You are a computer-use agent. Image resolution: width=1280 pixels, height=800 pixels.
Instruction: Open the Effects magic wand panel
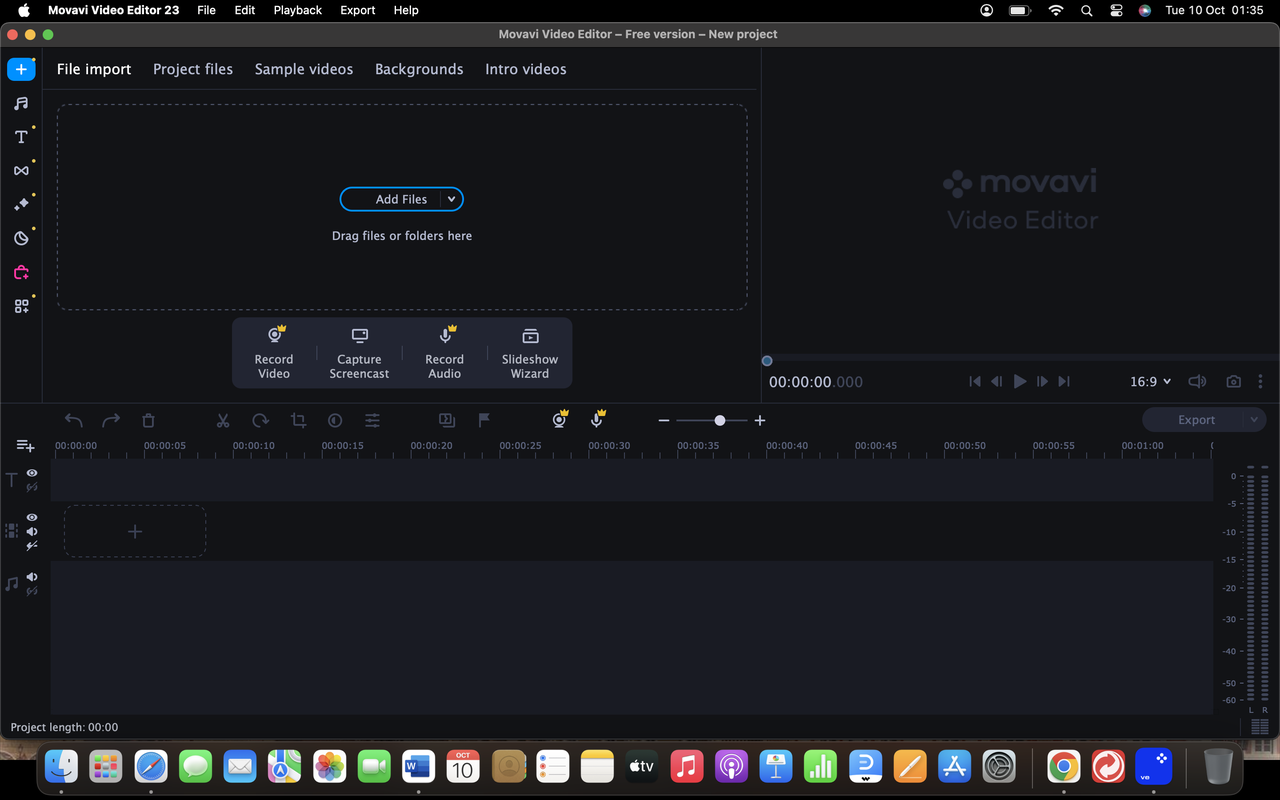coord(21,204)
